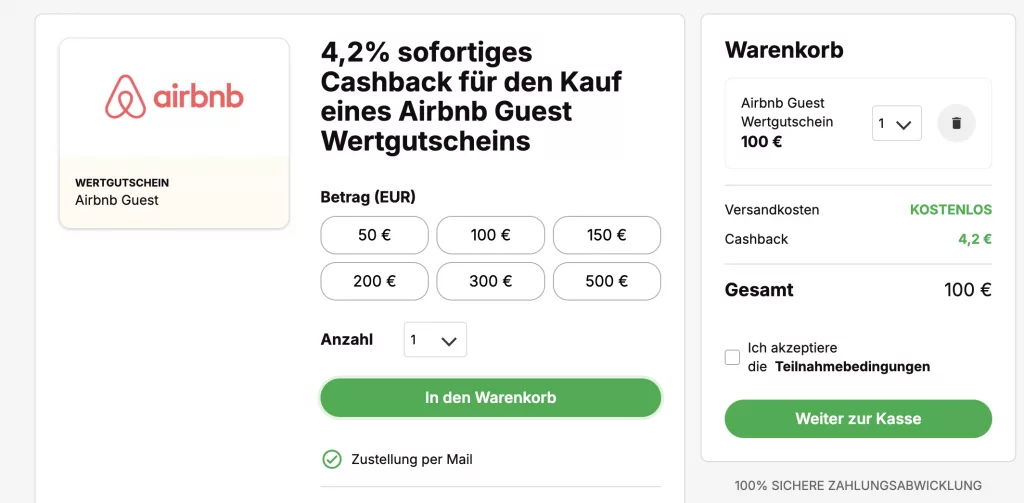The height and width of the screenshot is (503, 1024).
Task: Pick the 150 € amount
Action: (x=606, y=235)
